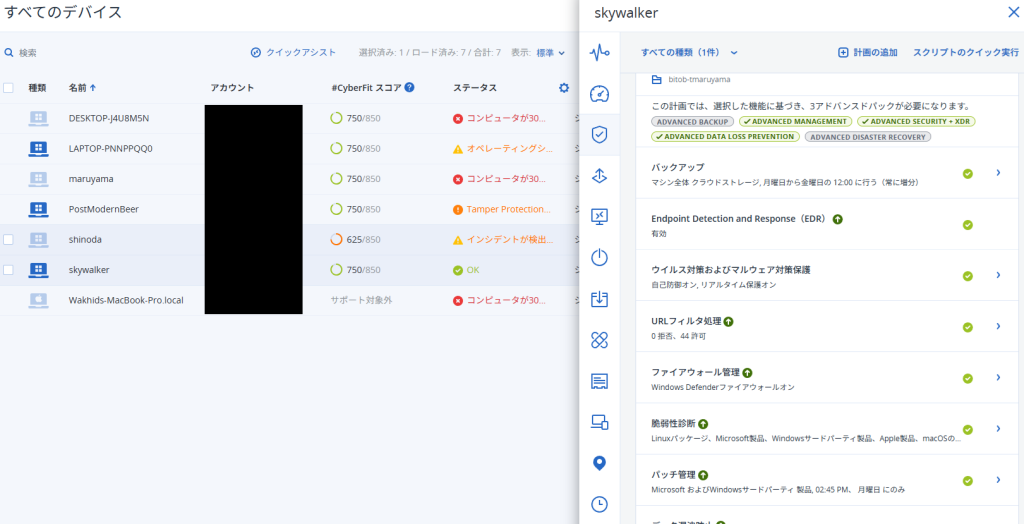Click the ADVANCED SECURITY + XDR tag

916,122
